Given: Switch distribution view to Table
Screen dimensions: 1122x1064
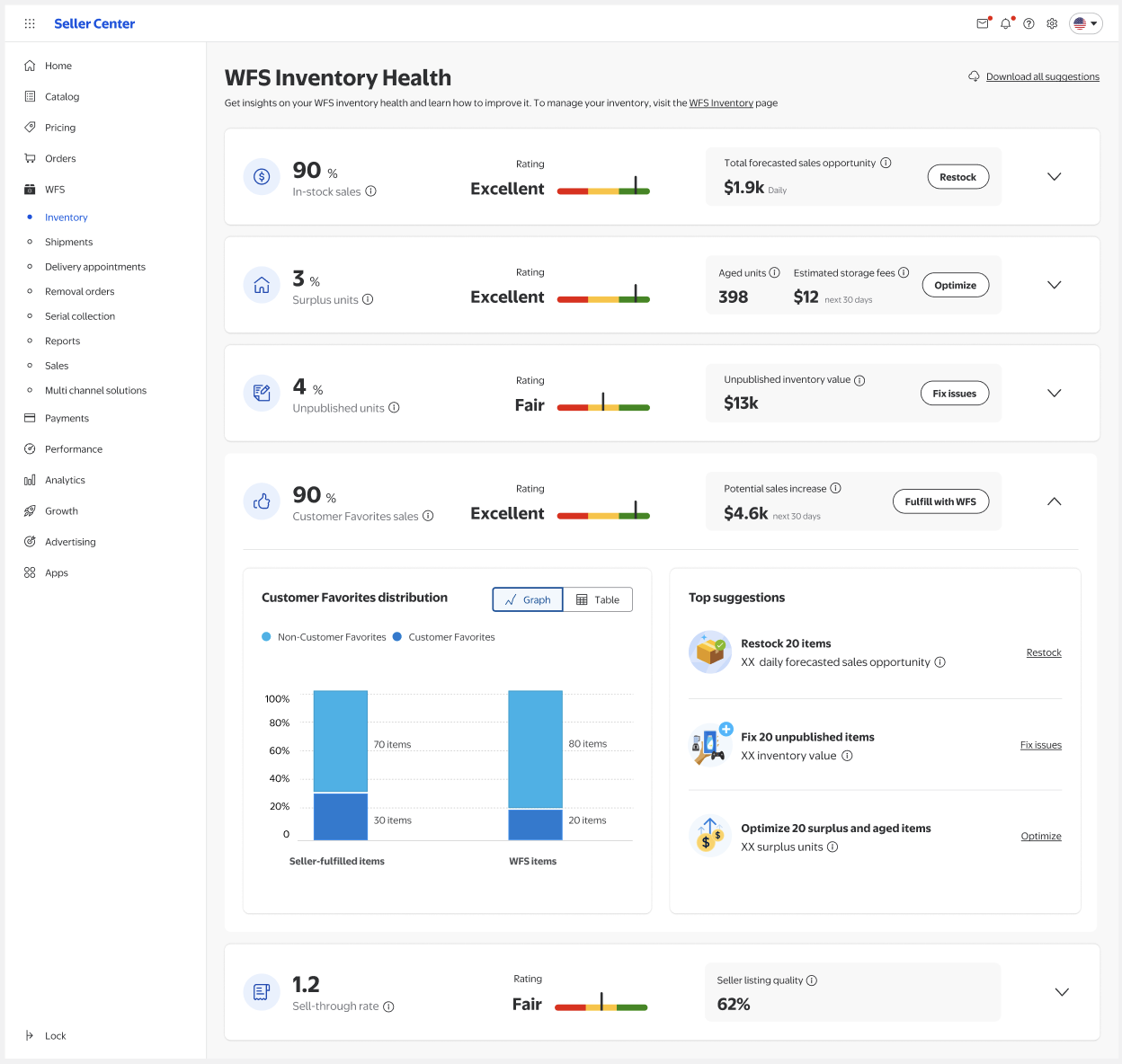Looking at the screenshot, I should [x=598, y=599].
